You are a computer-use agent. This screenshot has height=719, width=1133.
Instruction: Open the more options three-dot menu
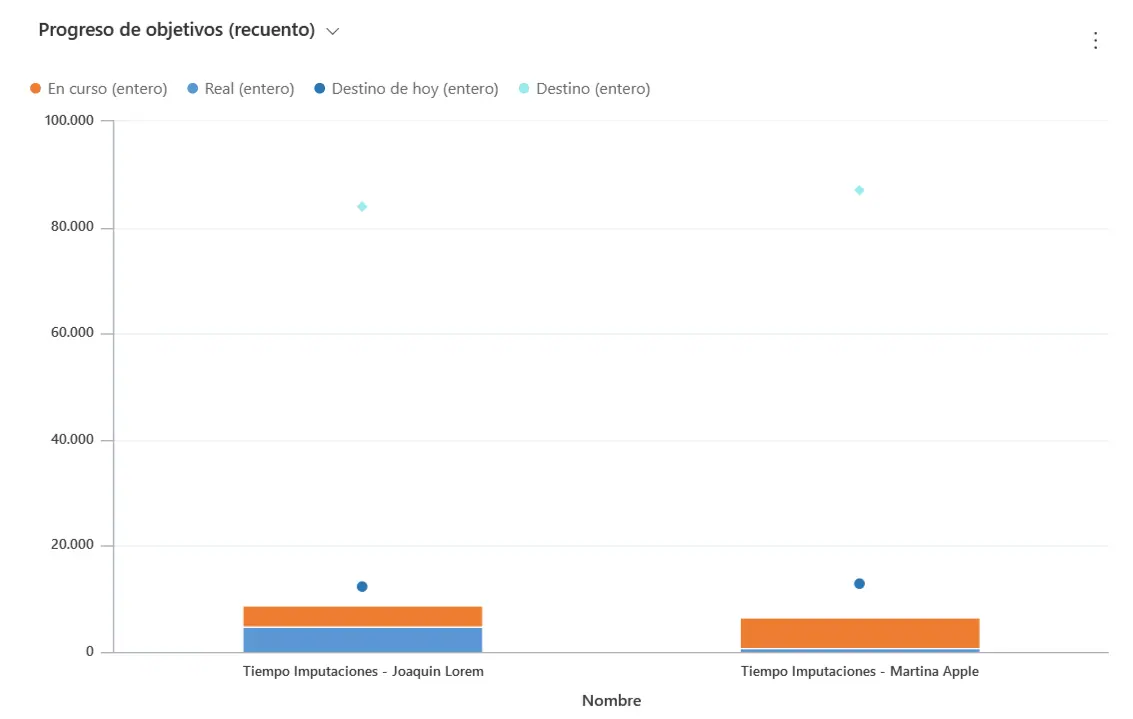(1095, 40)
